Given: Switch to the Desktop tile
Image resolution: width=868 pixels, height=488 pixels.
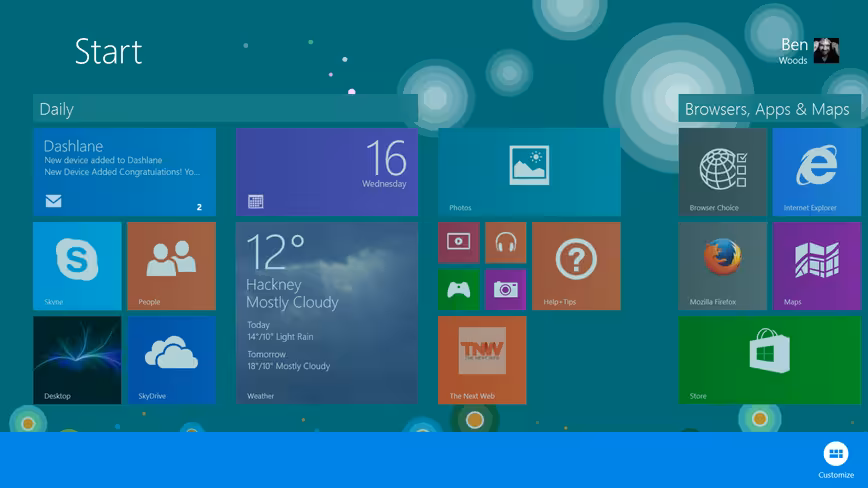Looking at the screenshot, I should coord(77,360).
